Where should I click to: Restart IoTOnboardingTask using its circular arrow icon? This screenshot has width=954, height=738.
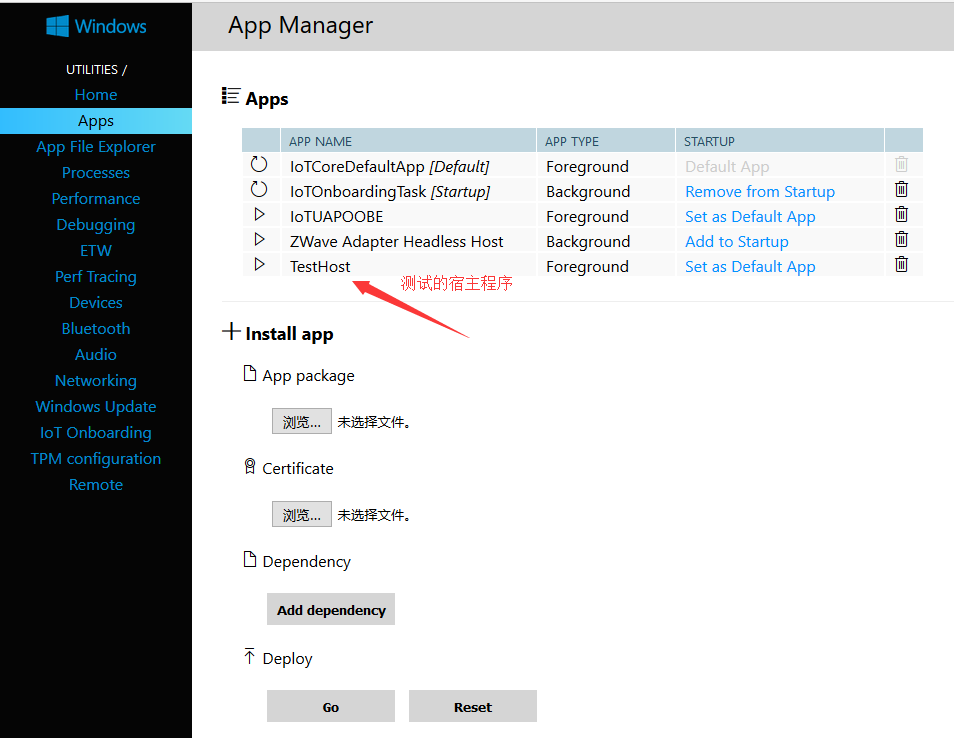pyautogui.click(x=259, y=189)
